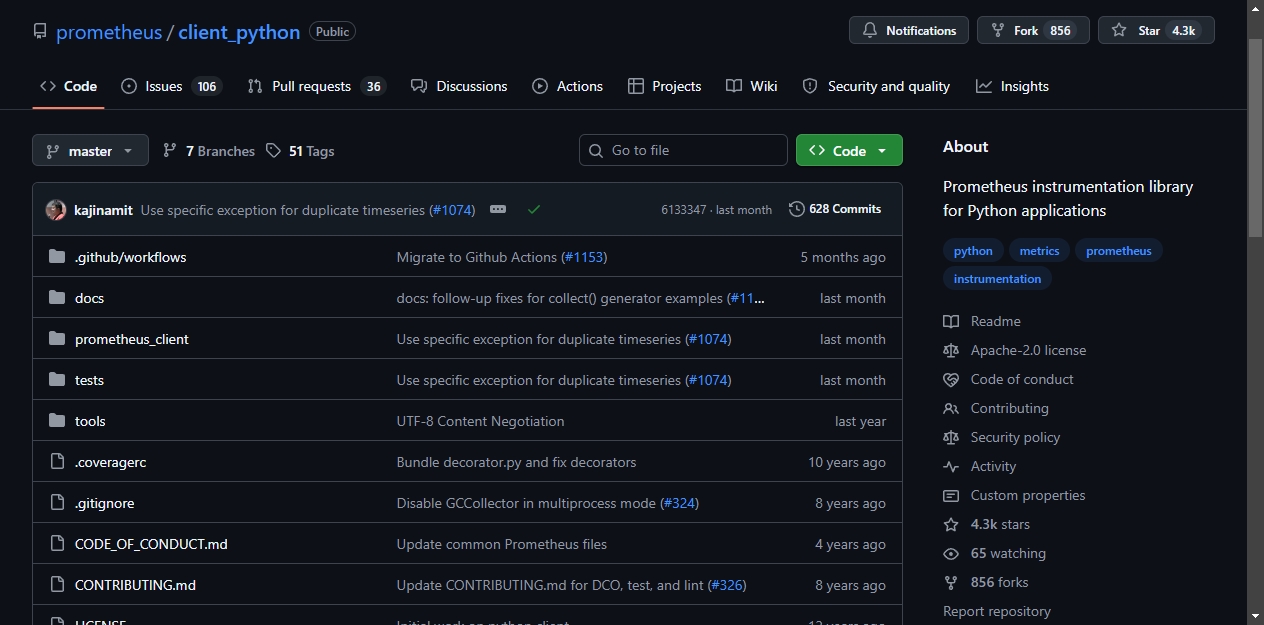The width and height of the screenshot is (1264, 625).
Task: Open the Activity link
Action: pos(980,466)
